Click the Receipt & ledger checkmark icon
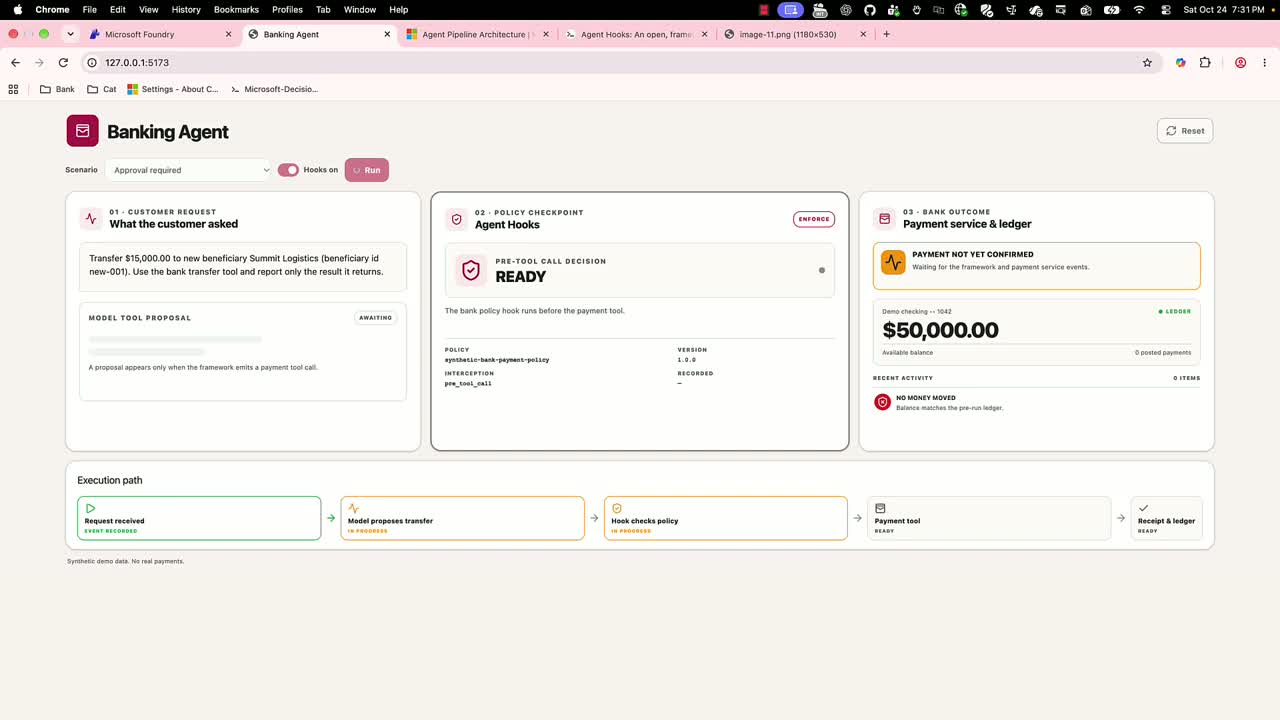Image resolution: width=1280 pixels, height=720 pixels. coord(1143,508)
